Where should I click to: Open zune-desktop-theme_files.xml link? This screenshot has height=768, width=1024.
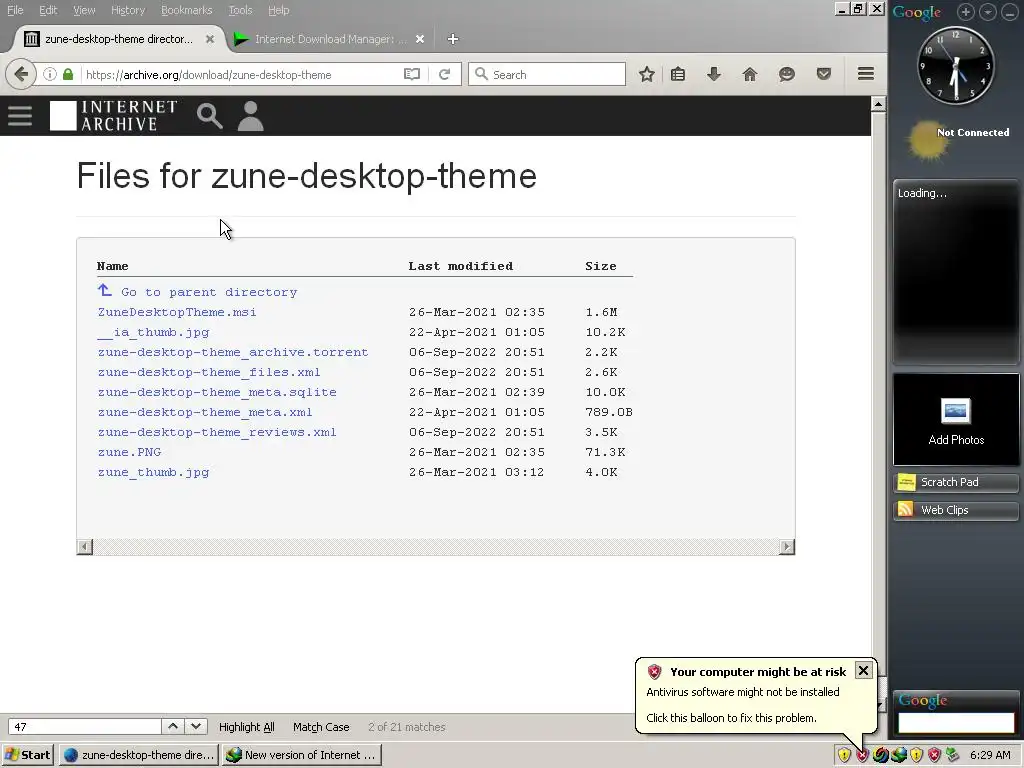(x=208, y=372)
